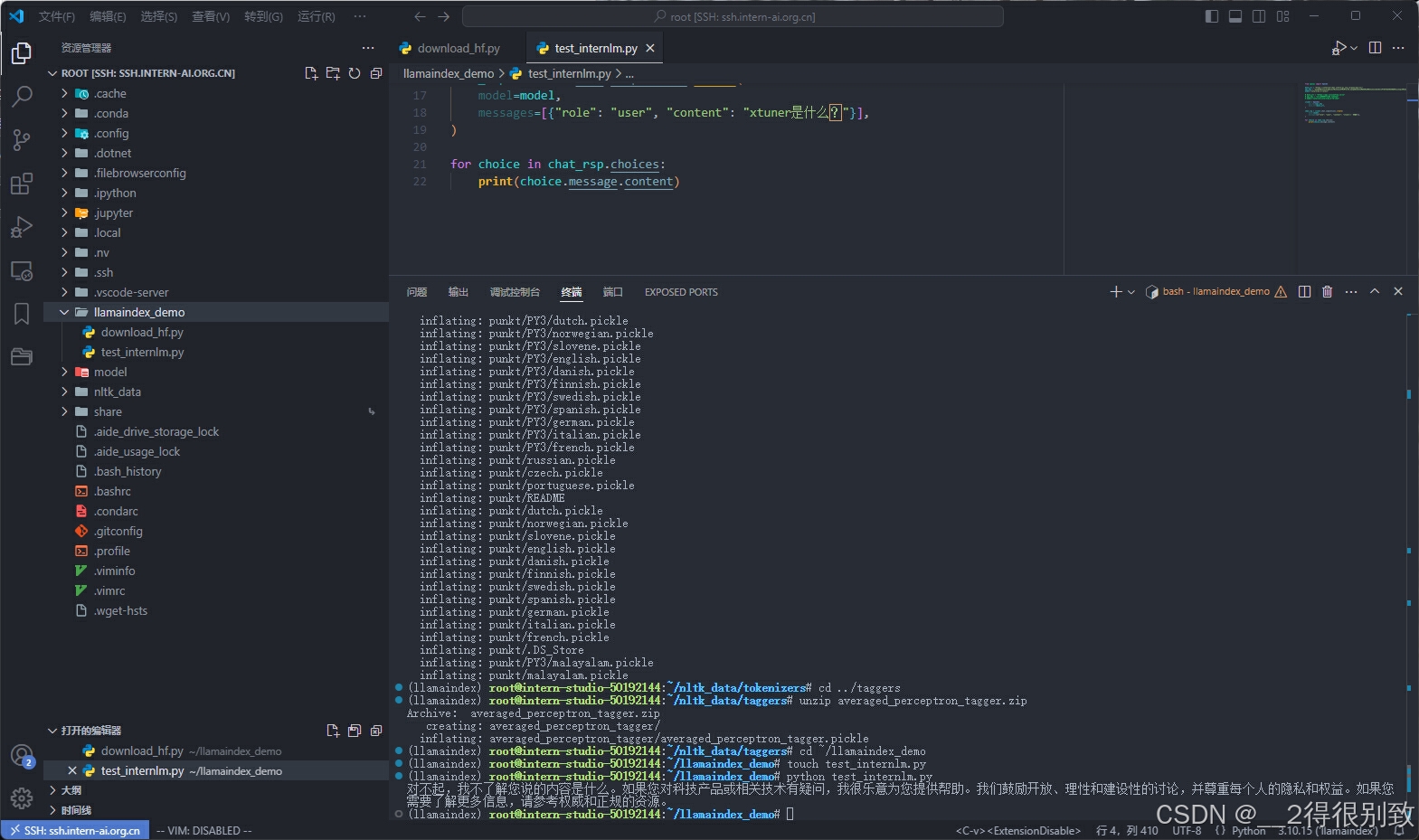Maximize the terminal panel size
The width and height of the screenshot is (1419, 840).
[1375, 291]
